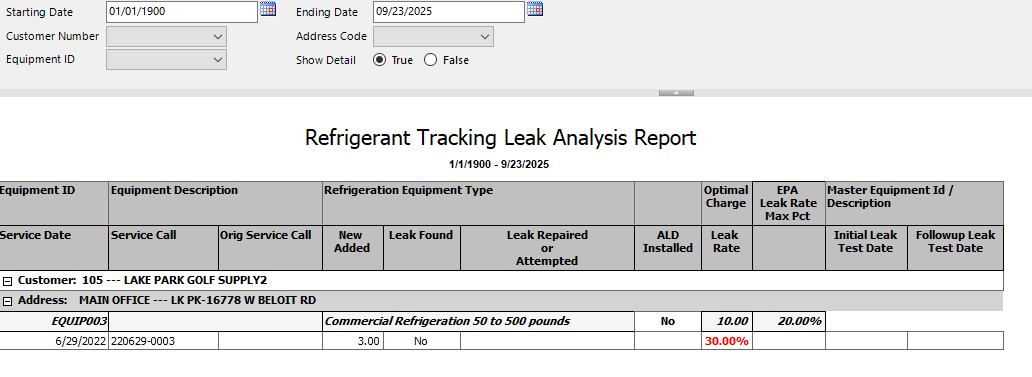Click the Initial Leak Test Date header
Viewport: 1032px width, 377px height.
coord(866,247)
